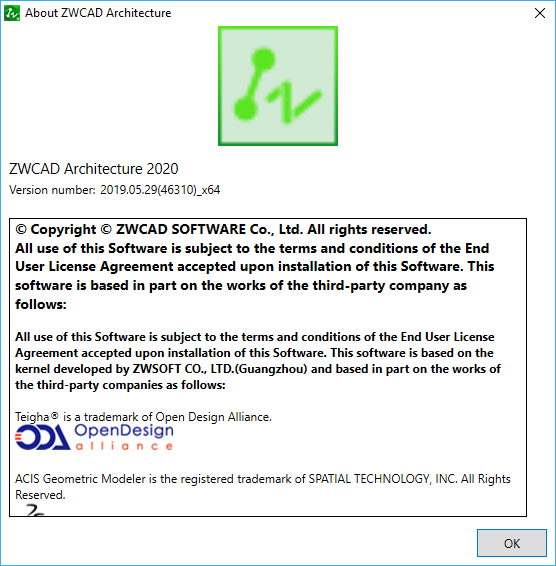This screenshot has height=566, width=556.
Task: Click the bold 'follows:' line
Action: point(41,304)
